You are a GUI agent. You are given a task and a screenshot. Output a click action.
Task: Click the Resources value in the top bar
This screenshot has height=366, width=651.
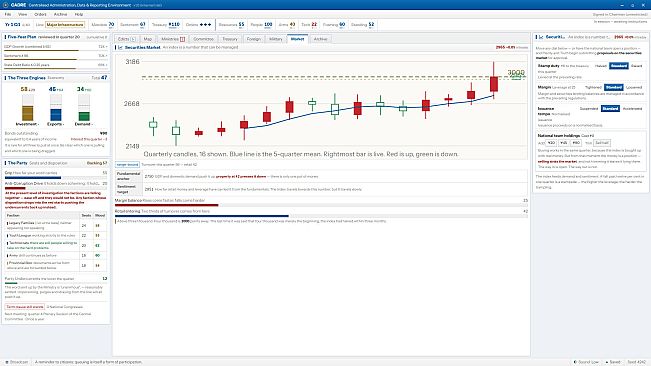[241, 24]
